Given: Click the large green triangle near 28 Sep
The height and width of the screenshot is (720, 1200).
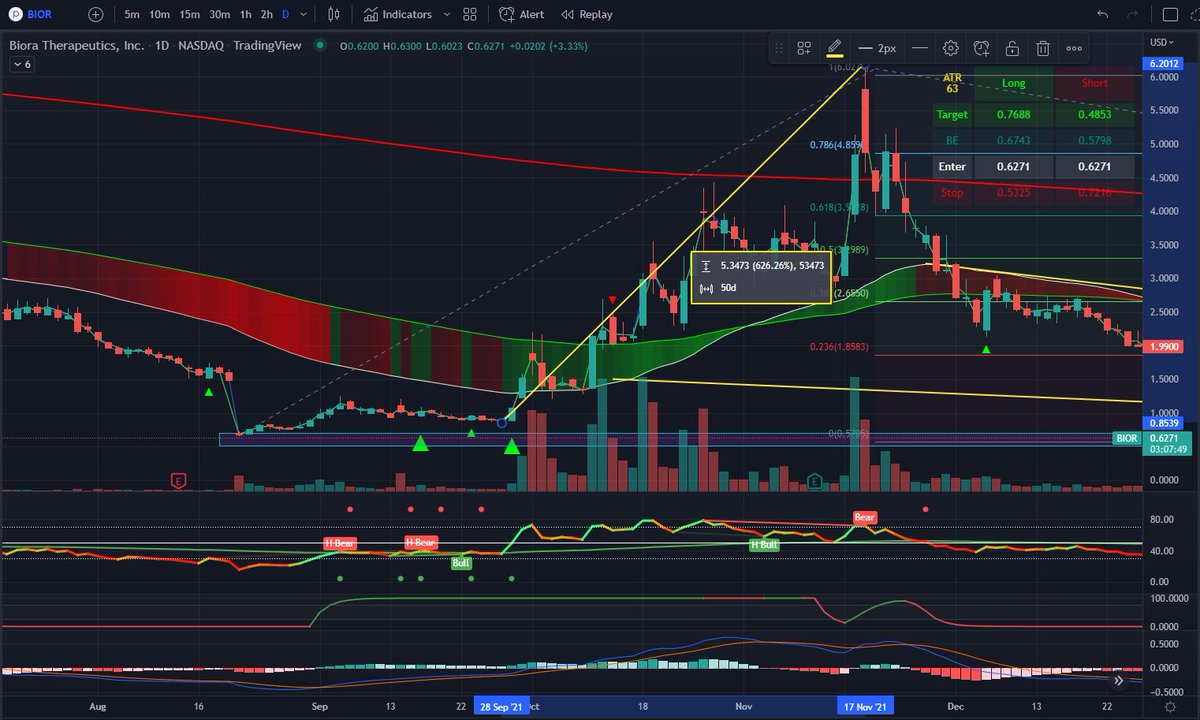Looking at the screenshot, I should pos(512,445).
